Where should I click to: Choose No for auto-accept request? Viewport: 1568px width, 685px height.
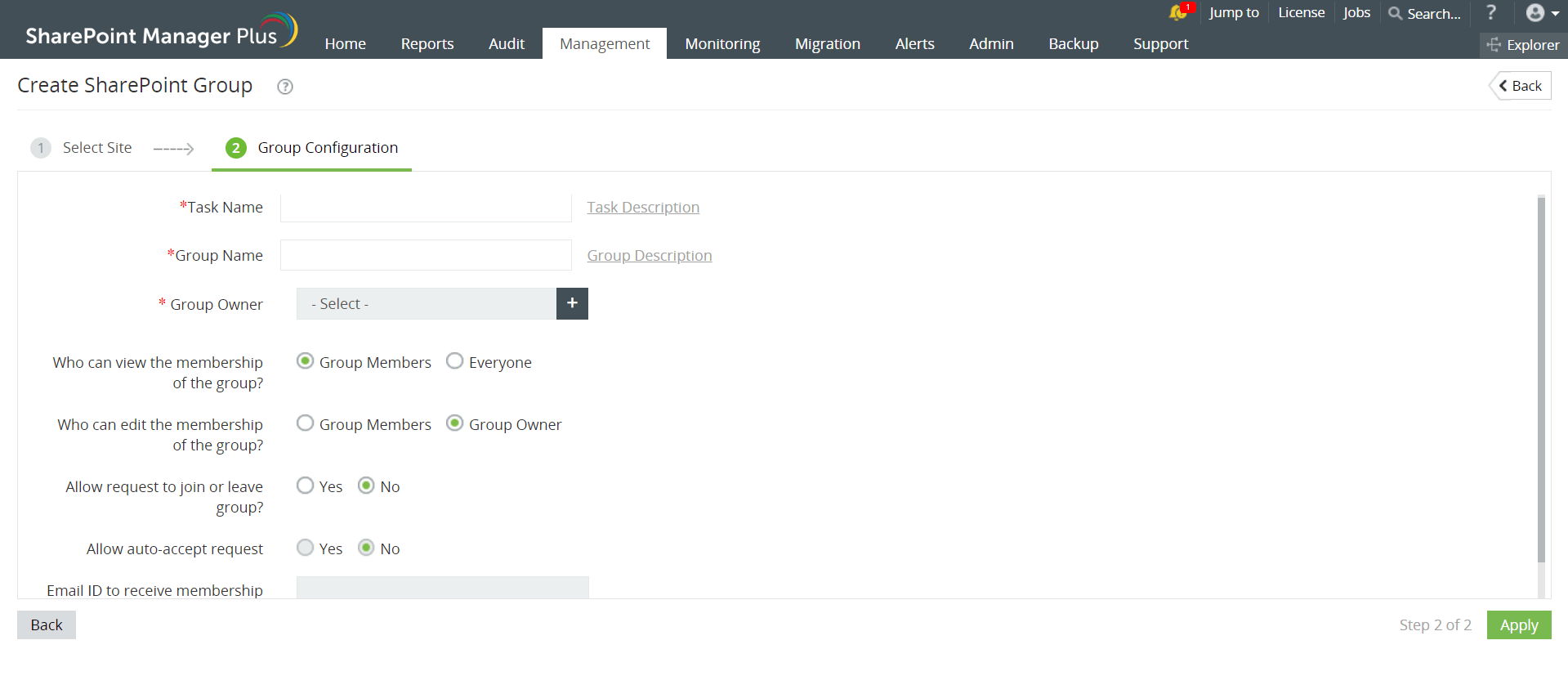coord(366,548)
